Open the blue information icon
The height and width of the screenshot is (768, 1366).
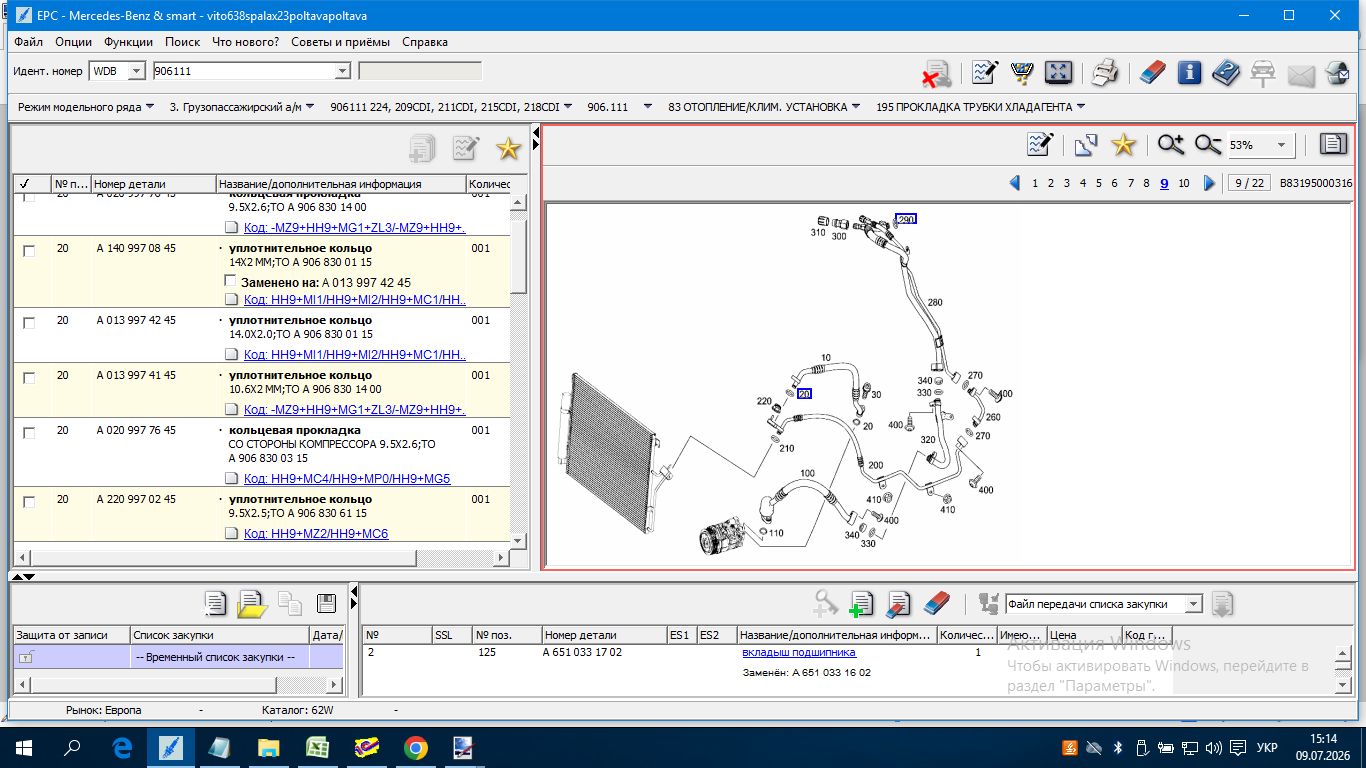pyautogui.click(x=1189, y=73)
